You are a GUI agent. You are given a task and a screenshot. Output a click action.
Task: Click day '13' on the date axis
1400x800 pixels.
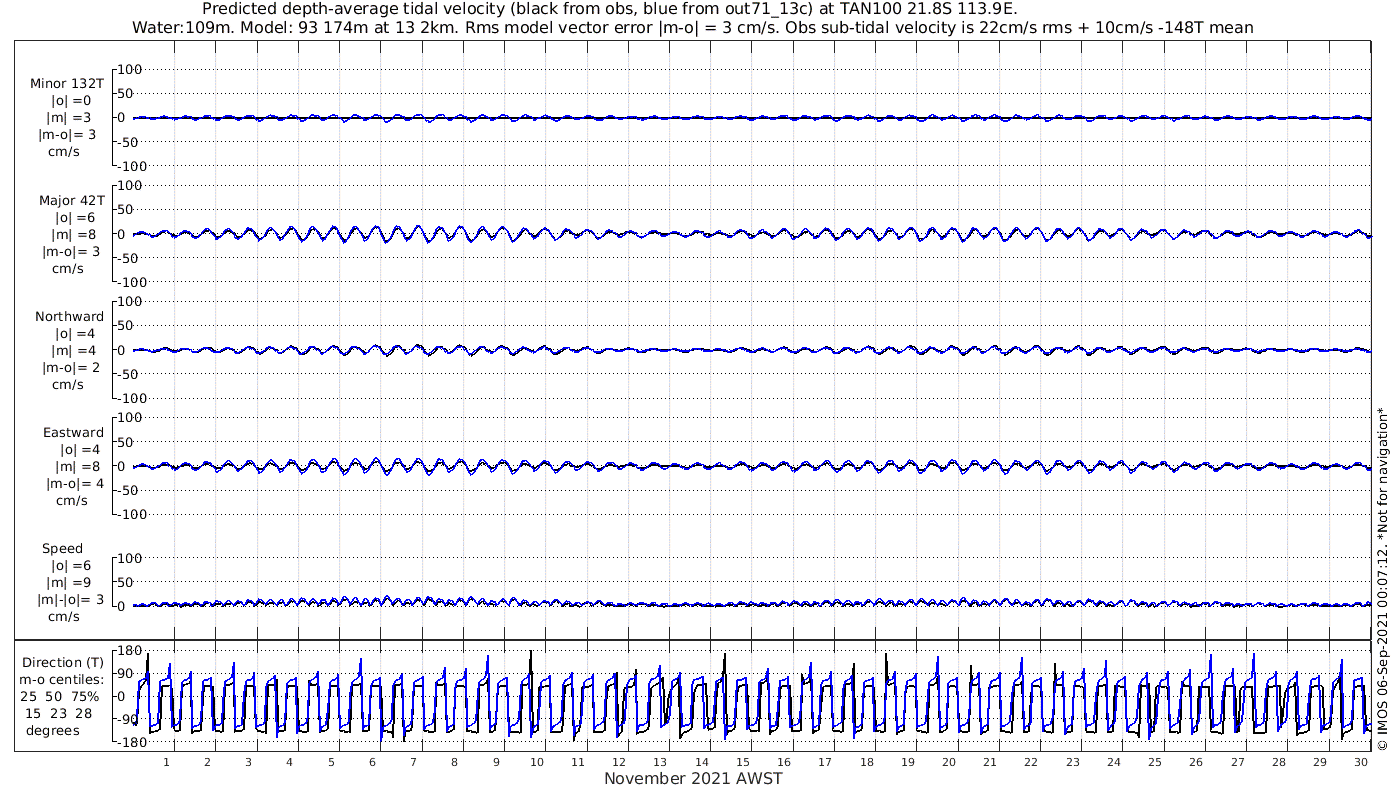[x=660, y=763]
